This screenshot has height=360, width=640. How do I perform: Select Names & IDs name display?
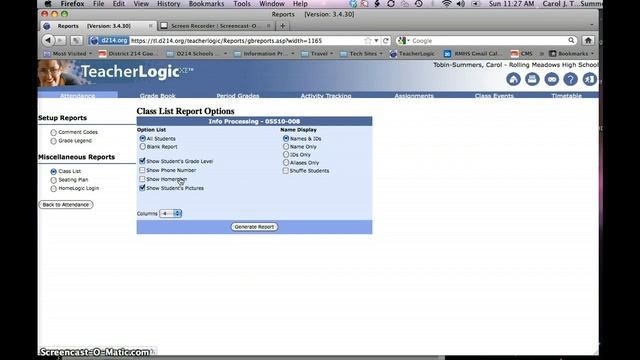click(286, 138)
